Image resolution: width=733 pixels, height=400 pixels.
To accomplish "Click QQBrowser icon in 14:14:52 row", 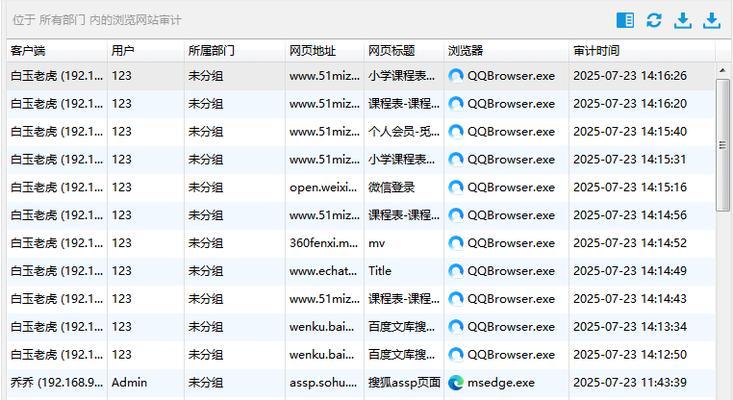I will point(455,243).
